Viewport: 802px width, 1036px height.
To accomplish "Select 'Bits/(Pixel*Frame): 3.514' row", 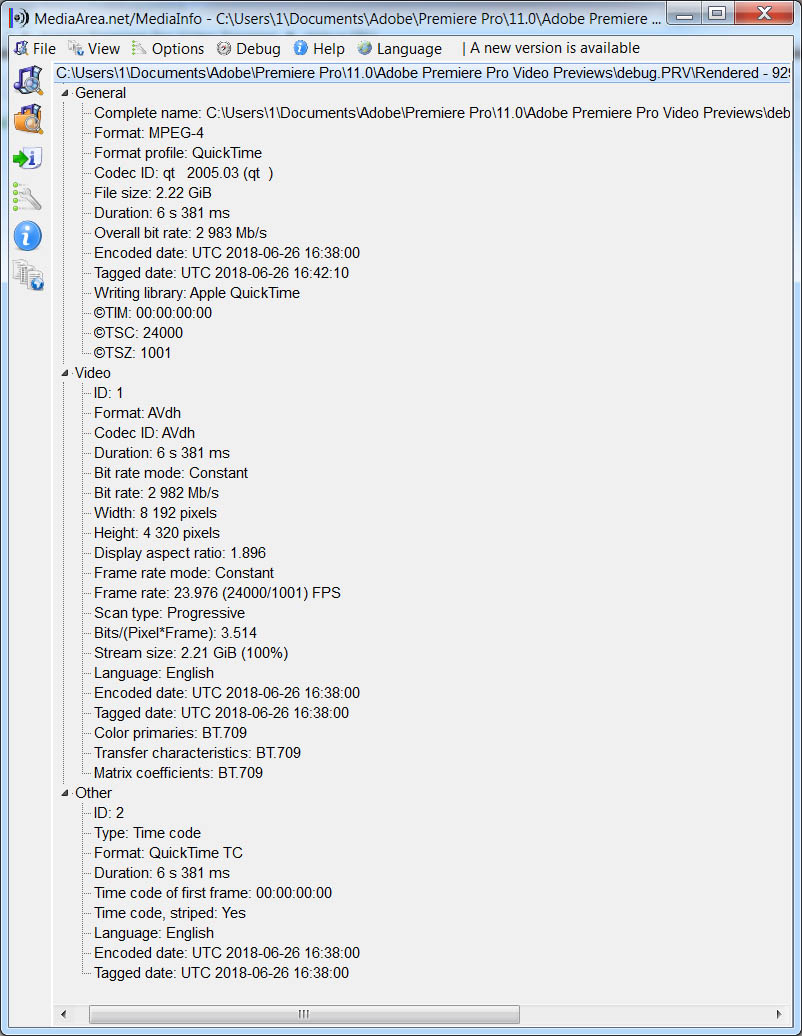I will point(175,633).
